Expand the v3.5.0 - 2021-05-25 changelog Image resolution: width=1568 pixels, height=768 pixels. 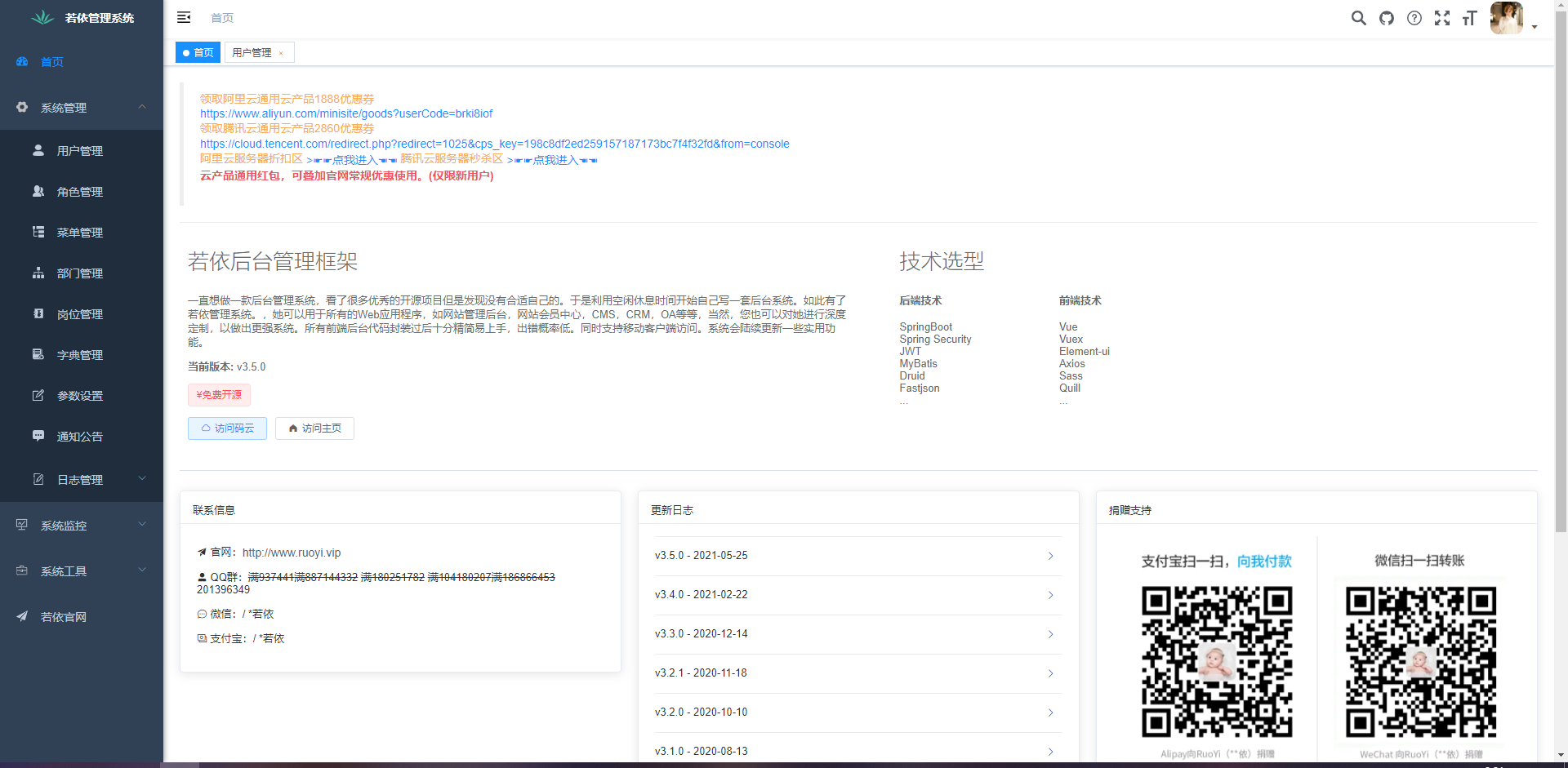point(858,556)
